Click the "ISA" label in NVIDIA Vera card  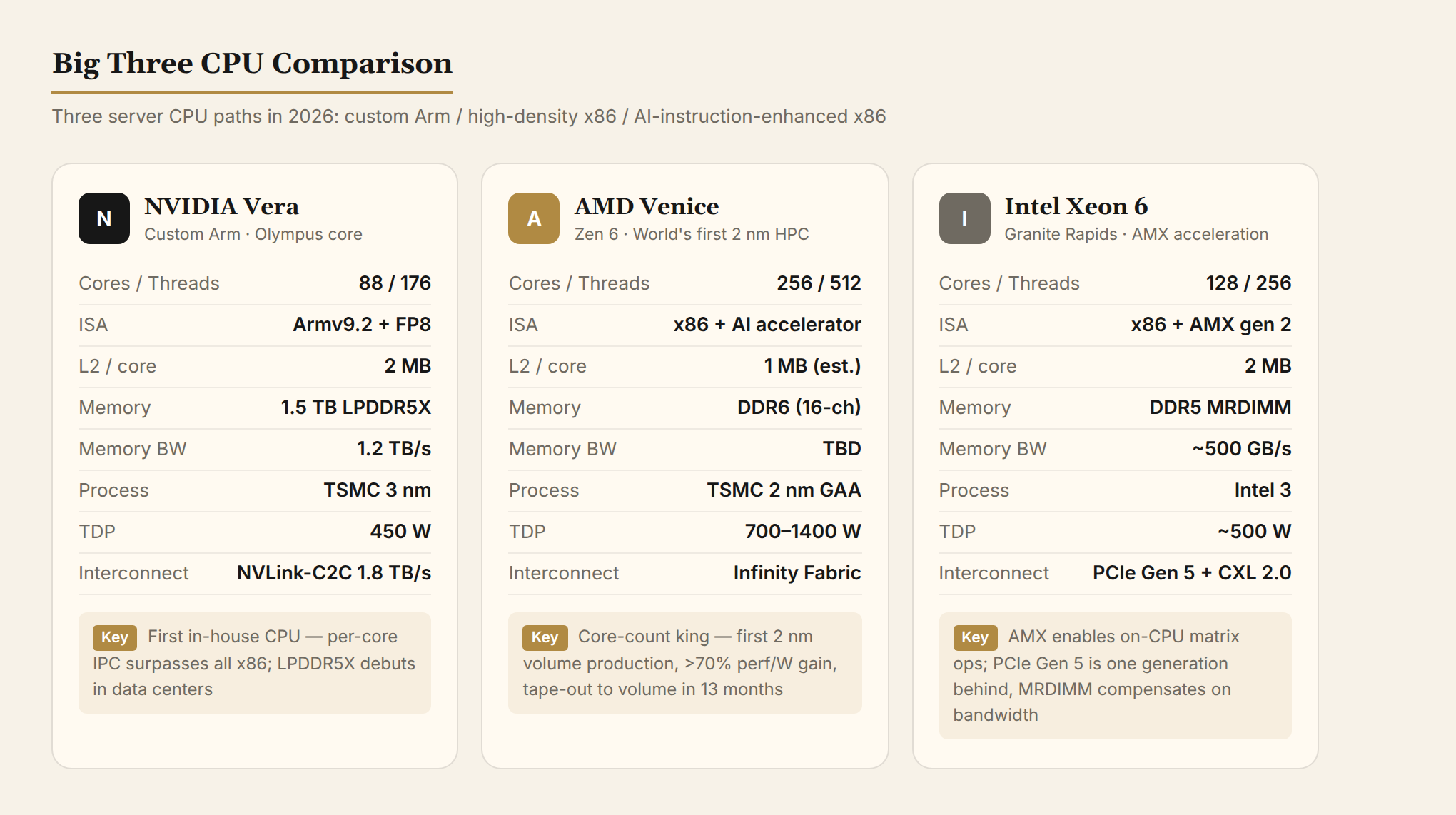[93, 325]
